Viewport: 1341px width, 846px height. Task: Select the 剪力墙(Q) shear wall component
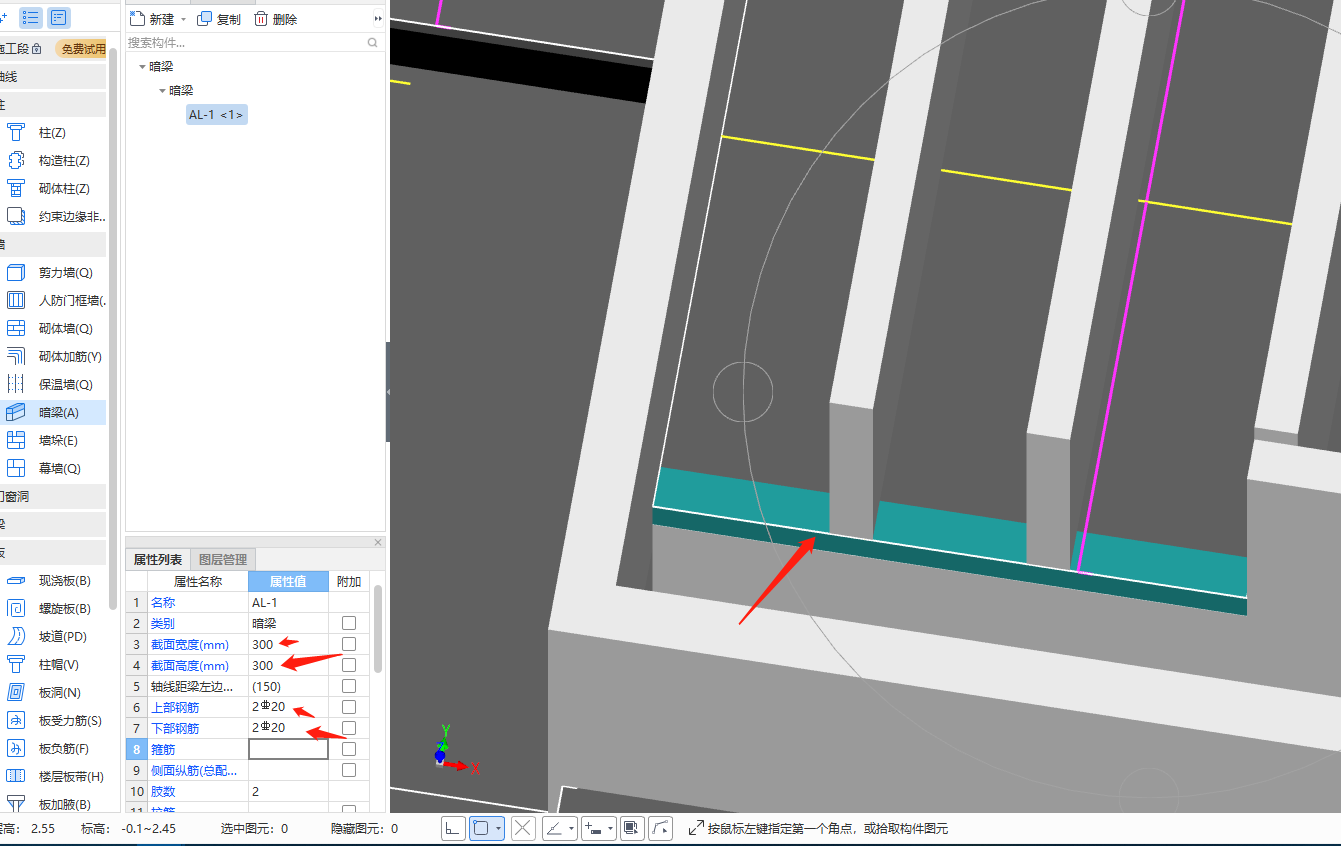click(x=52, y=272)
